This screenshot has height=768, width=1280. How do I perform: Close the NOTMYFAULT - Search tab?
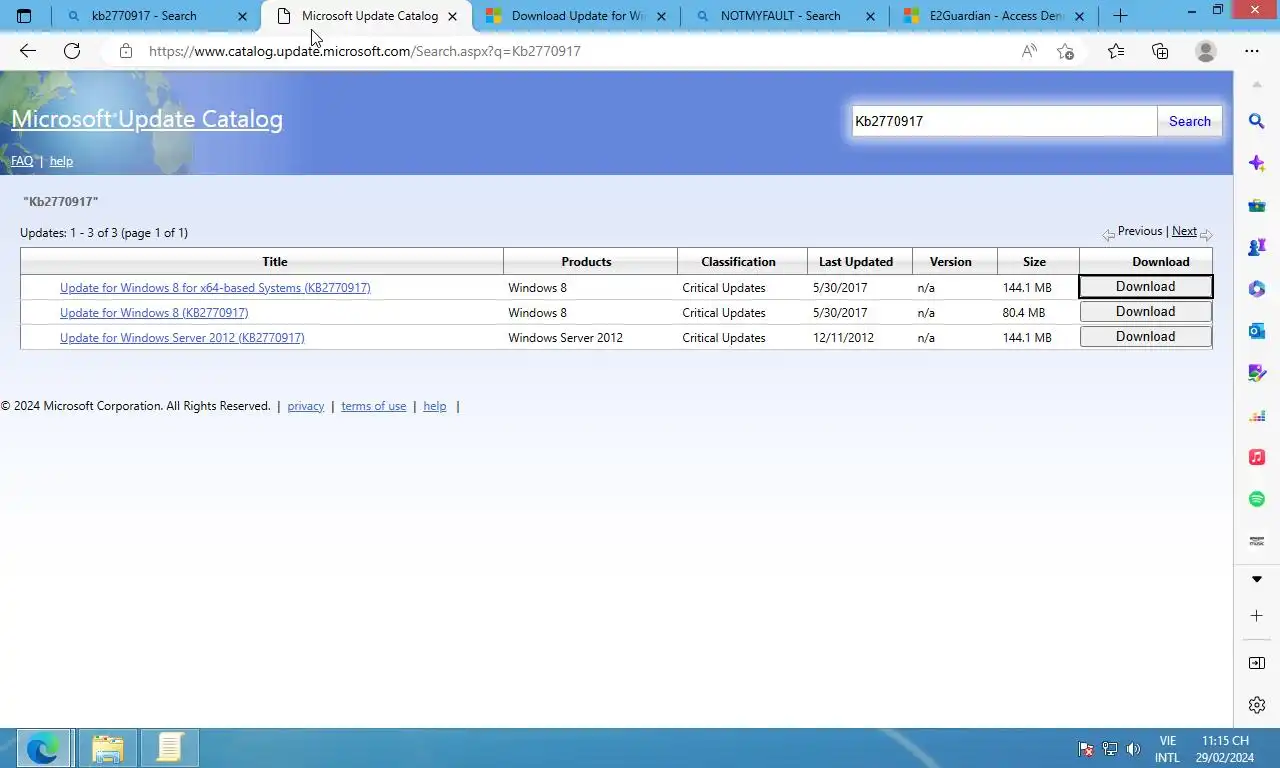tap(870, 16)
